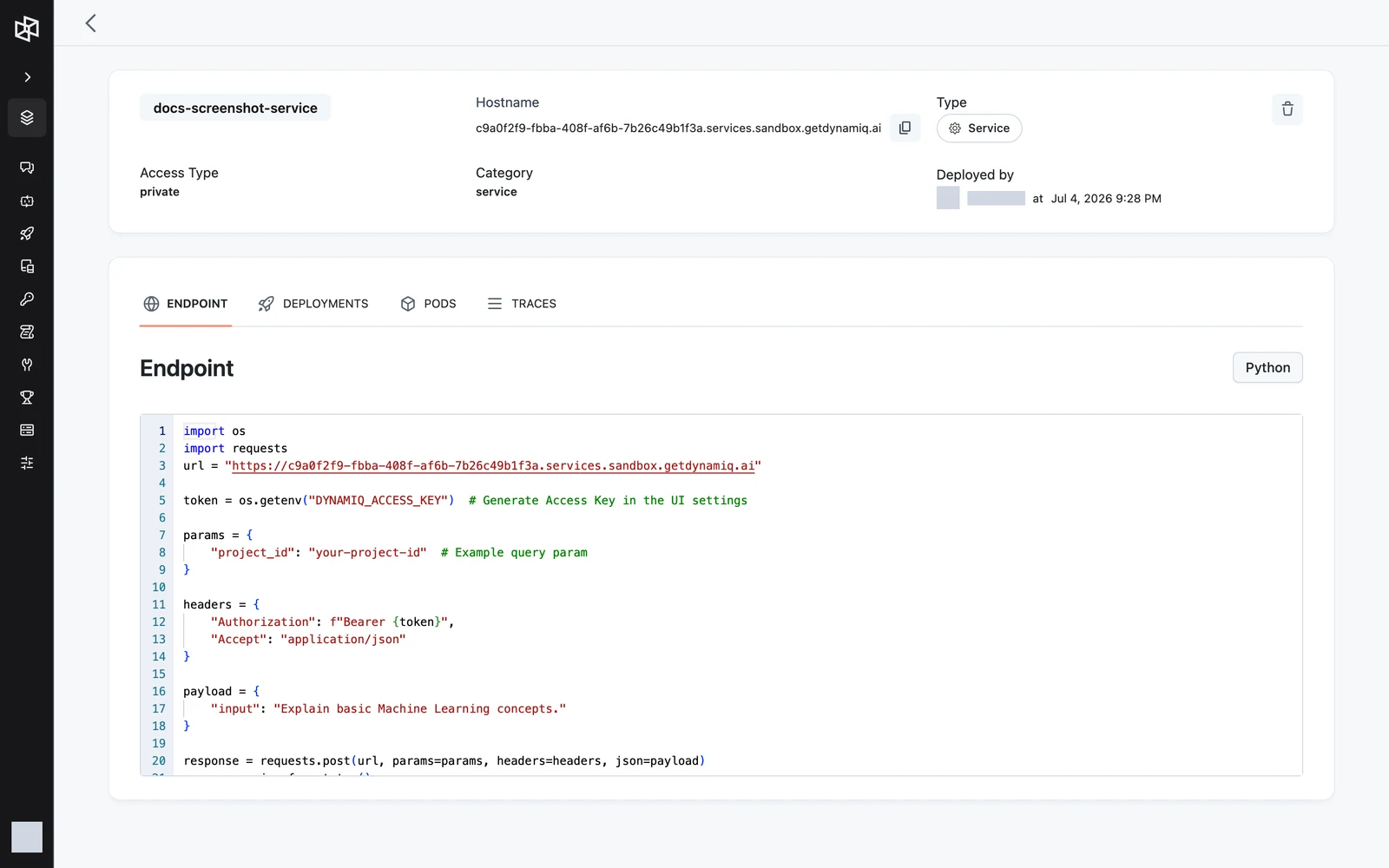Viewport: 1389px width, 868px height.
Task: Click the Endpoint section heading
Action: (187, 368)
